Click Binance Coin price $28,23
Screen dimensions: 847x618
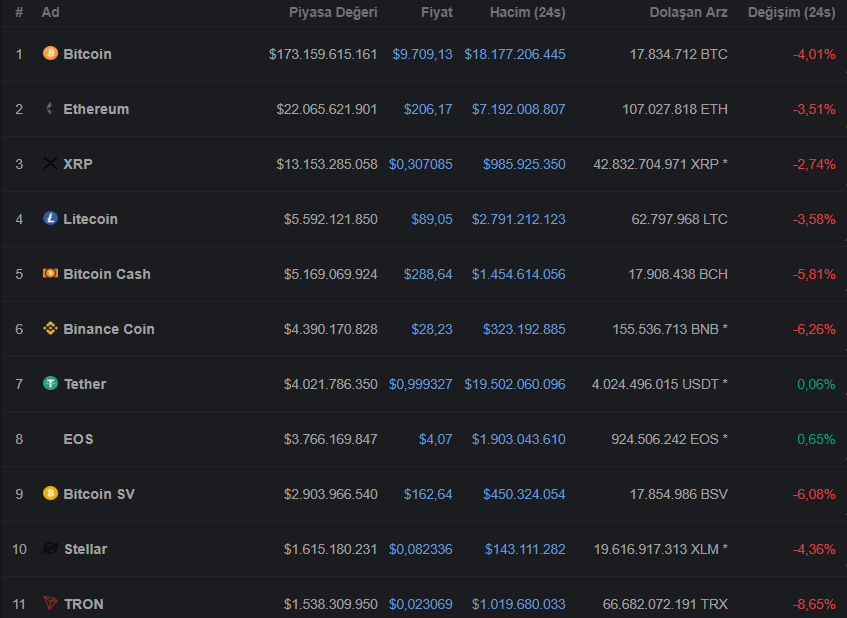(x=432, y=329)
